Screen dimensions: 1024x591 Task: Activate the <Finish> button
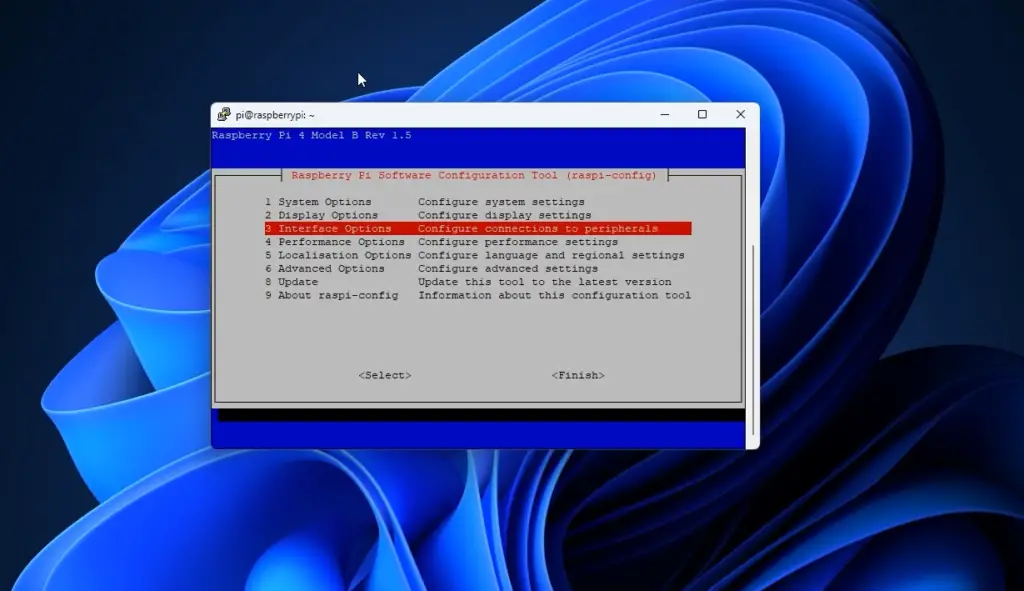point(578,375)
